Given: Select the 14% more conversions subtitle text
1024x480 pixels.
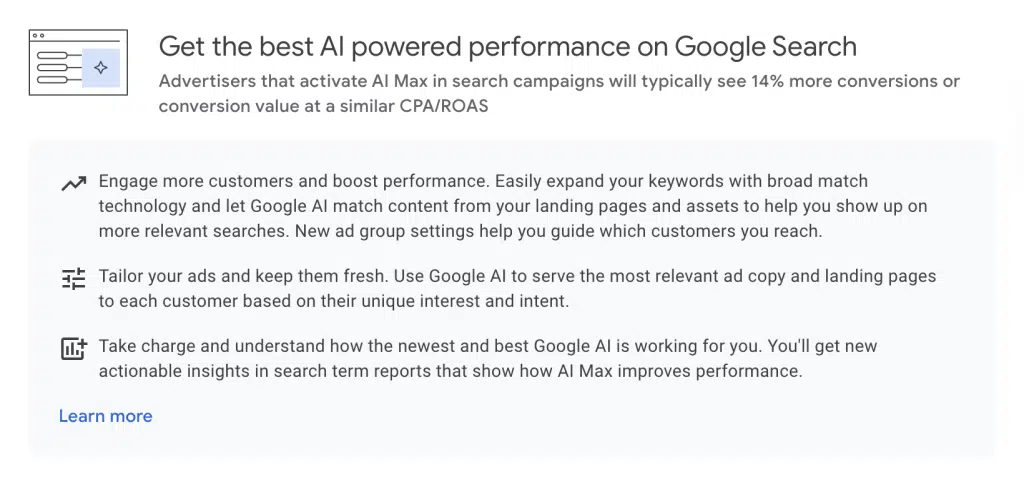Looking at the screenshot, I should point(559,93).
